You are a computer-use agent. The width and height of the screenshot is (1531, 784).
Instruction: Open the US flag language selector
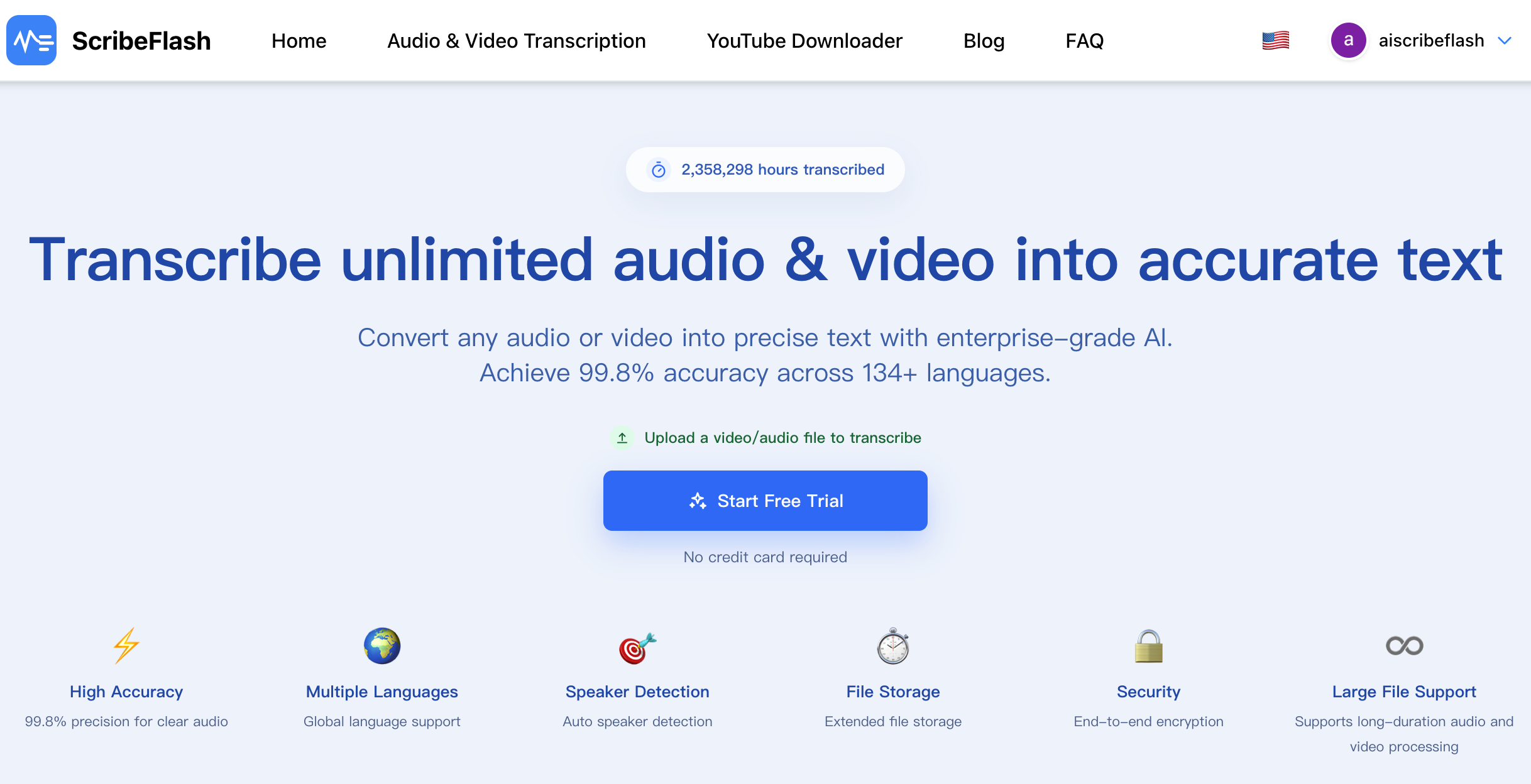(1275, 40)
